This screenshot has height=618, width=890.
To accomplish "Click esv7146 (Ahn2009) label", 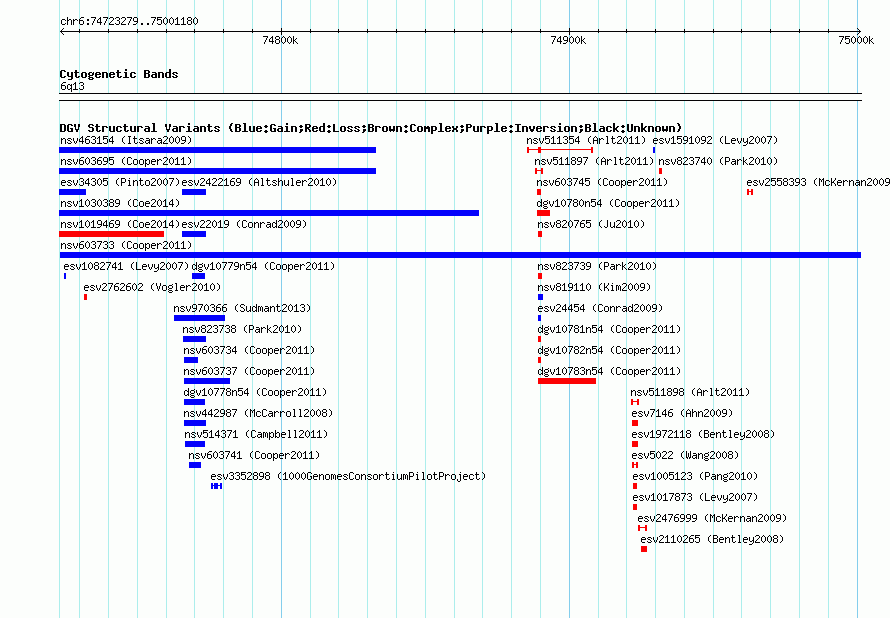I will 682,413.
